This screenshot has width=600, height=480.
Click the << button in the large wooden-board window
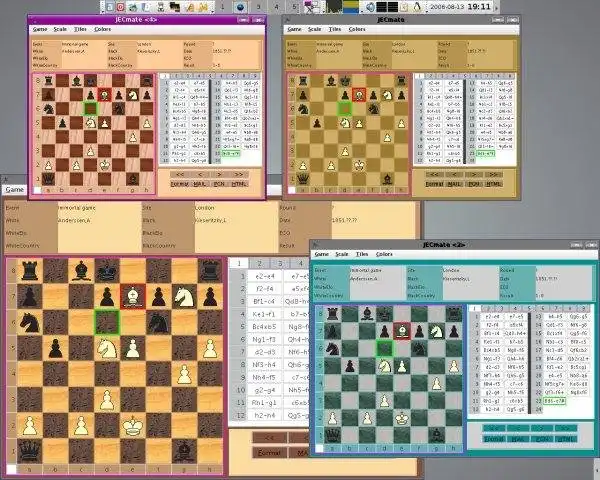(x=269, y=438)
